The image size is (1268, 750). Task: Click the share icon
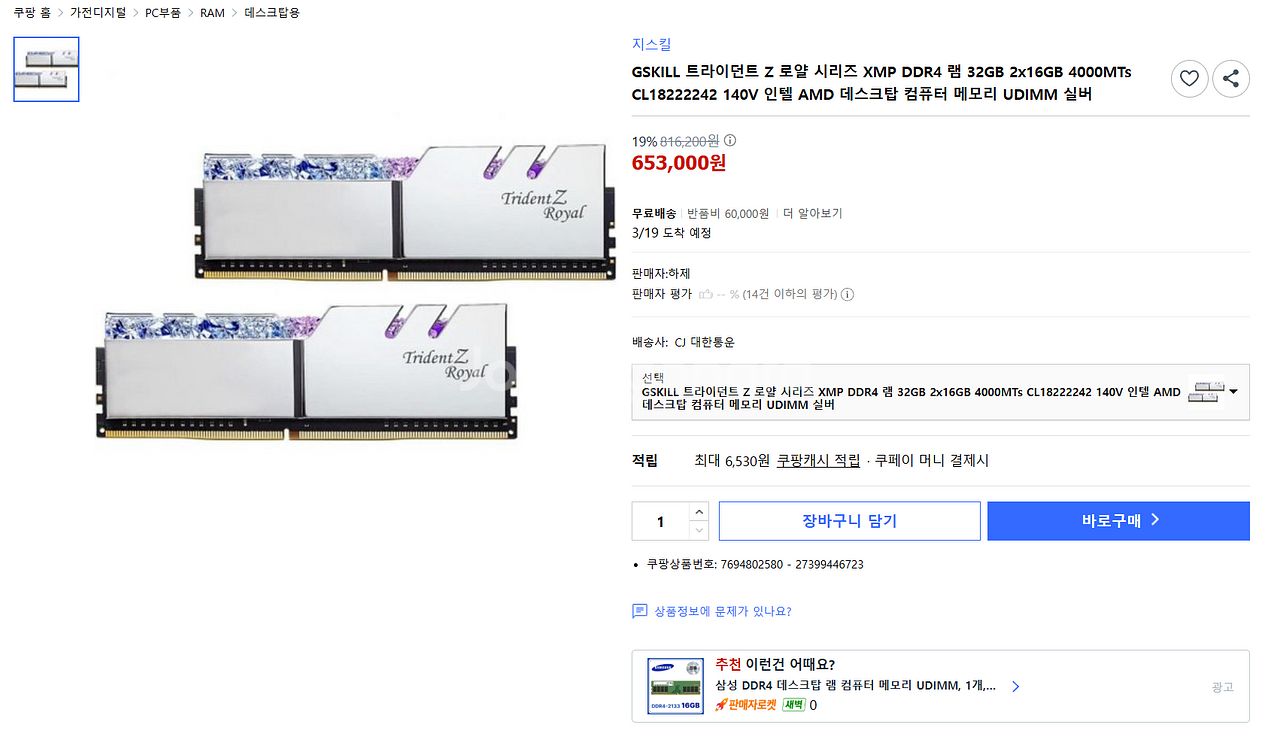point(1231,78)
